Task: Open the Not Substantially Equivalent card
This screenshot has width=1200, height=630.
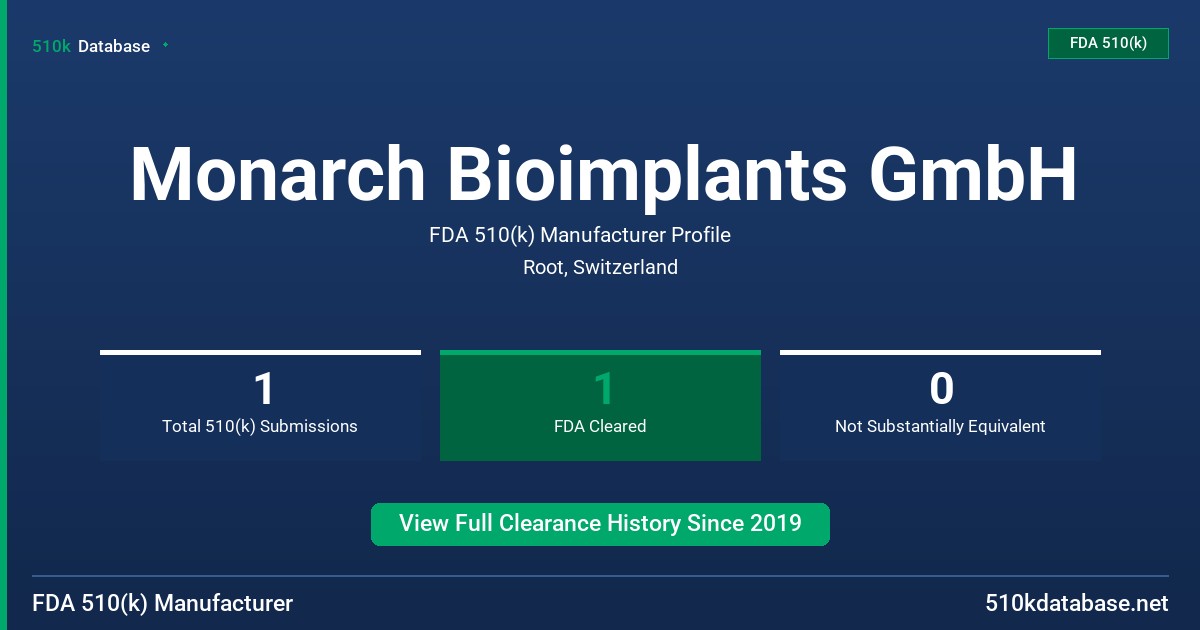Action: (x=940, y=406)
